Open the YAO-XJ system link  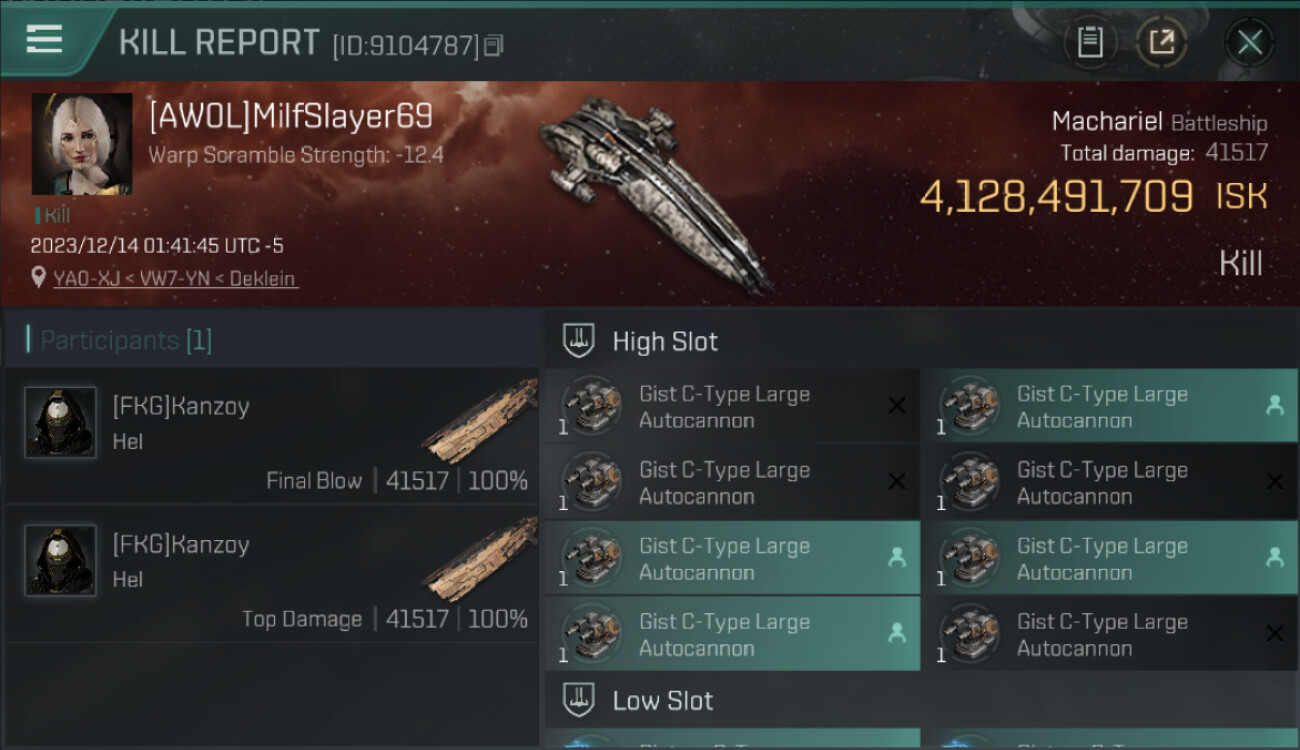coord(87,279)
